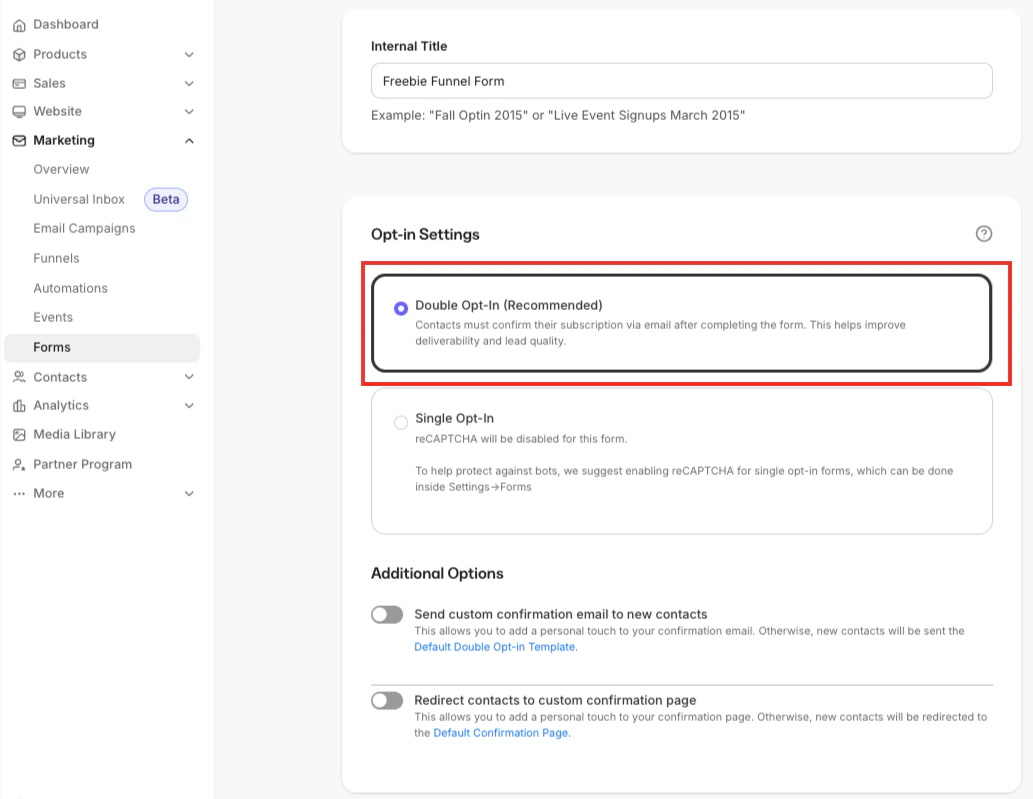
Task: Click the Internal Title input field
Action: [681, 80]
